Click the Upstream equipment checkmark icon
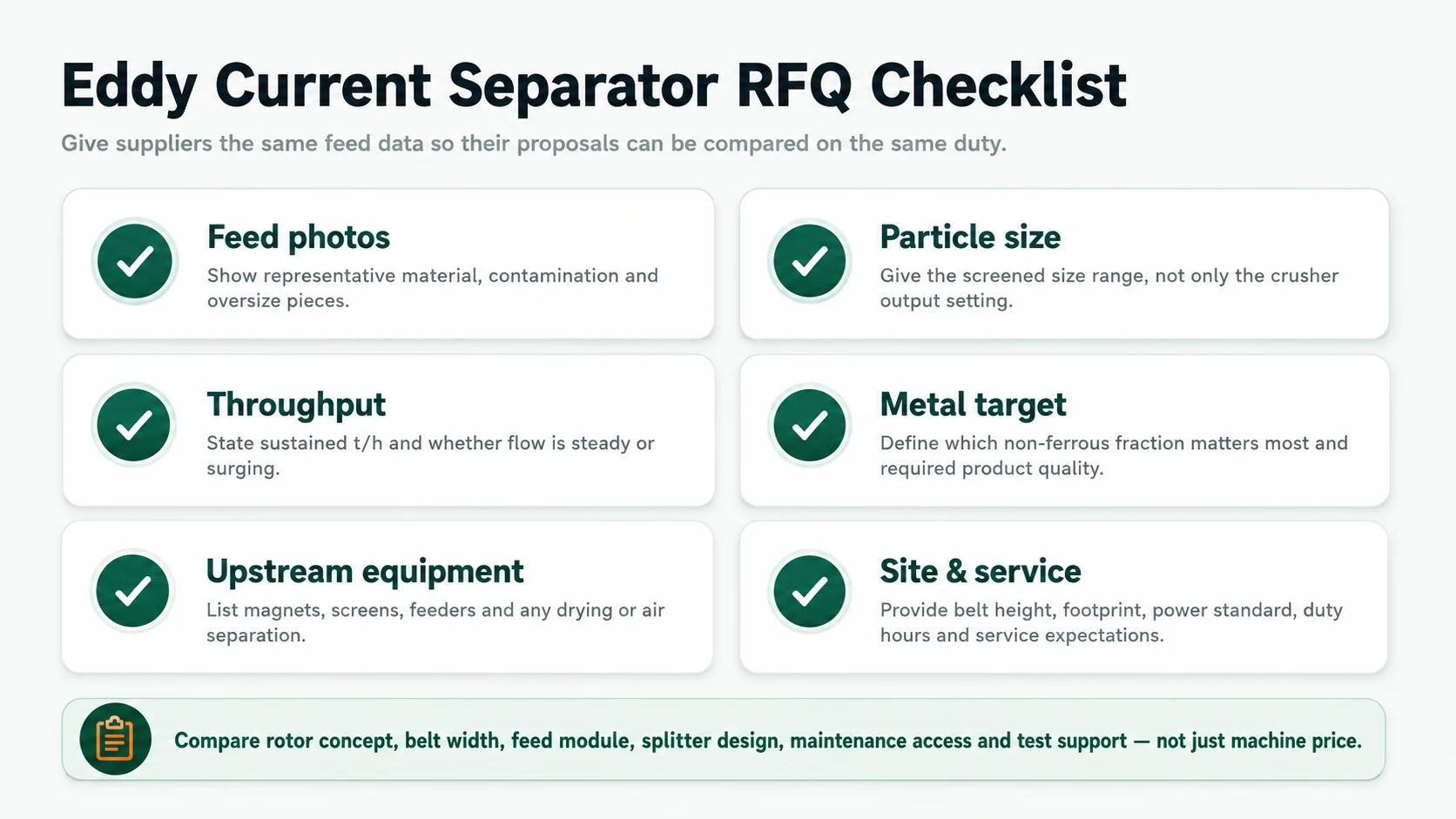Viewport: 1456px width, 819px height. (133, 591)
